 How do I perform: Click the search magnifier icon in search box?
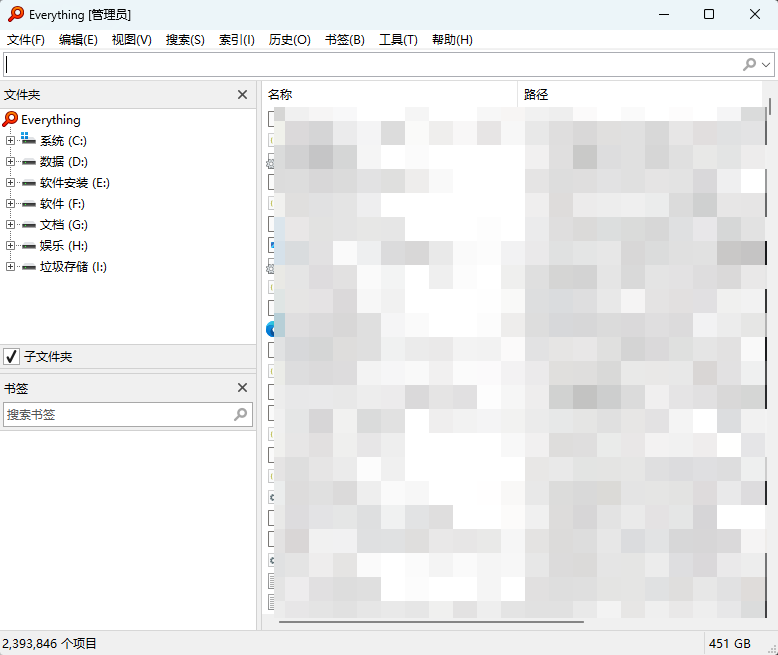(749, 65)
